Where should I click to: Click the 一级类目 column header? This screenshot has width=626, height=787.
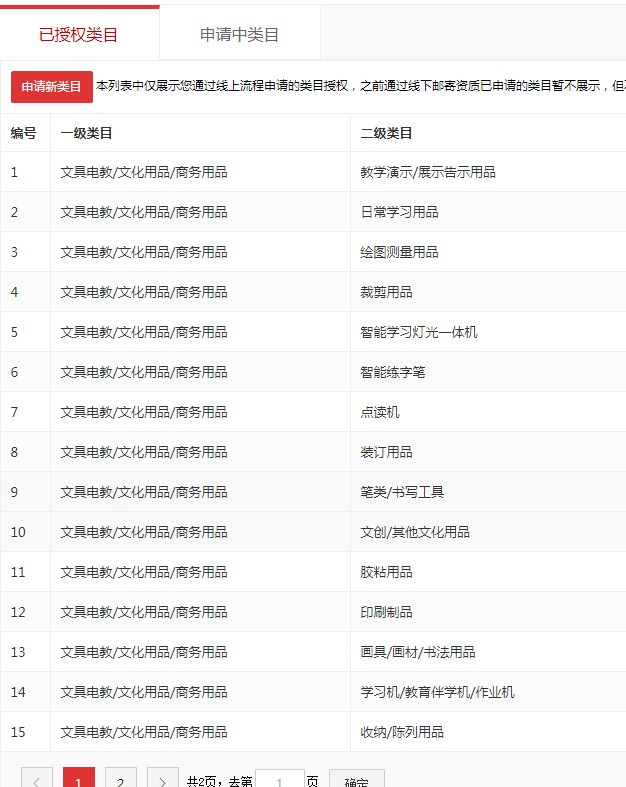200,133
